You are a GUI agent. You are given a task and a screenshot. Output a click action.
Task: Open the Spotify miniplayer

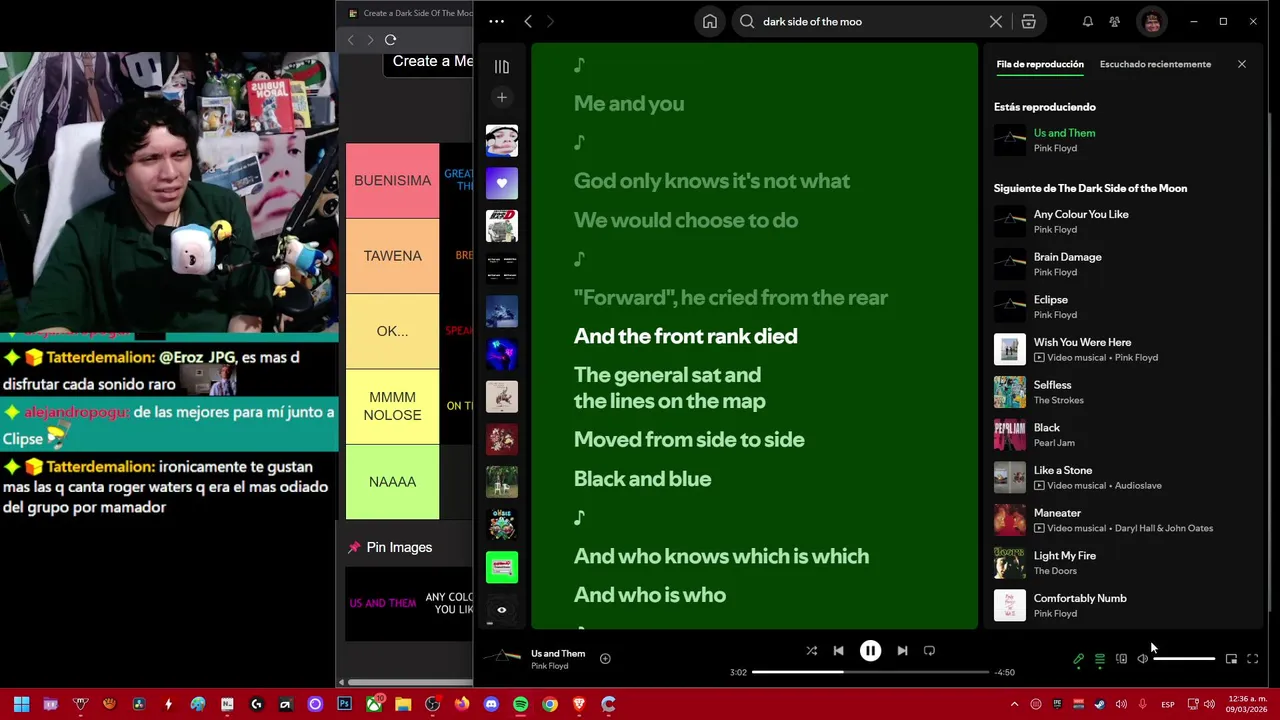(x=1231, y=659)
